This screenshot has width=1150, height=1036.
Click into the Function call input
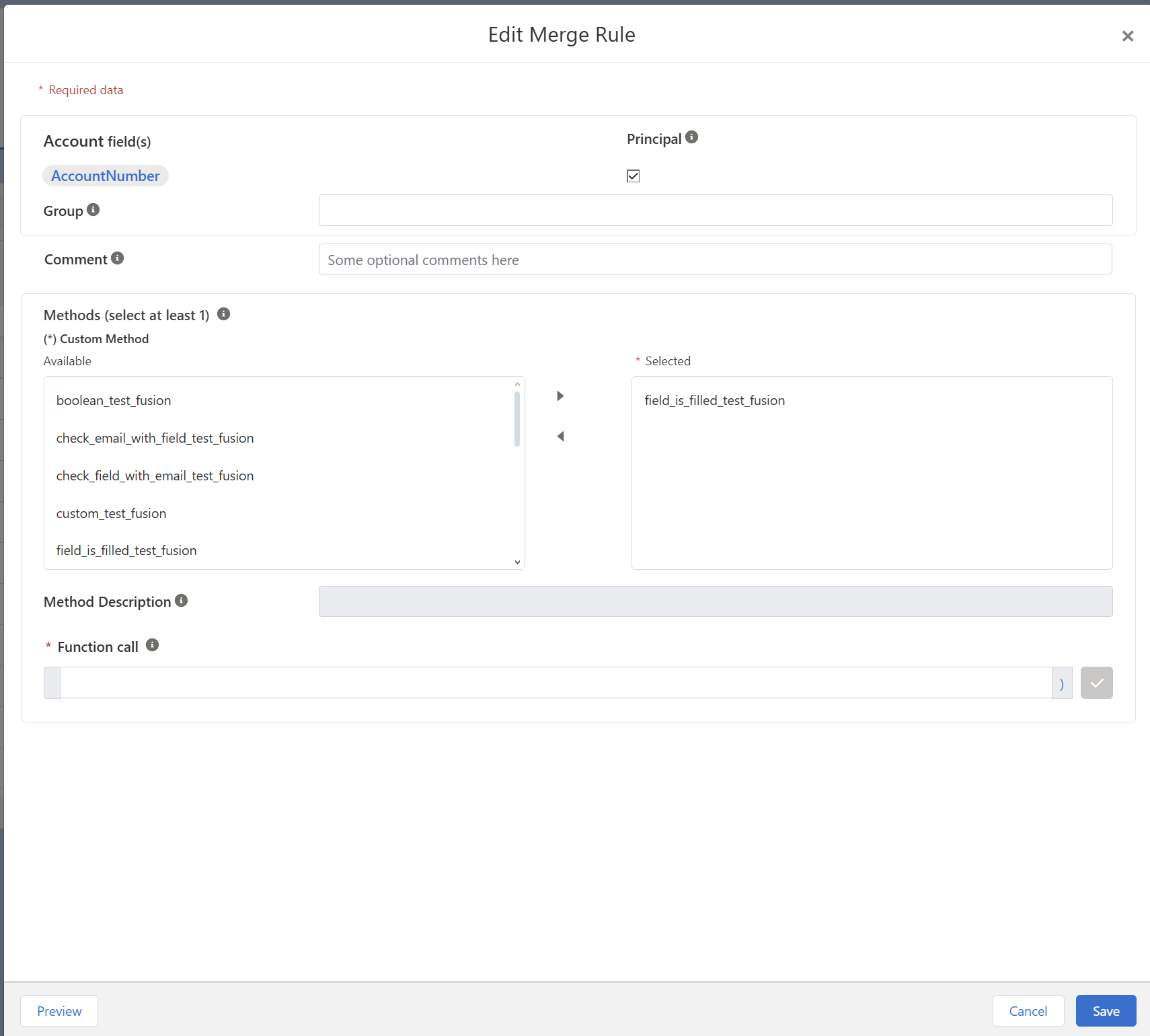coord(556,683)
